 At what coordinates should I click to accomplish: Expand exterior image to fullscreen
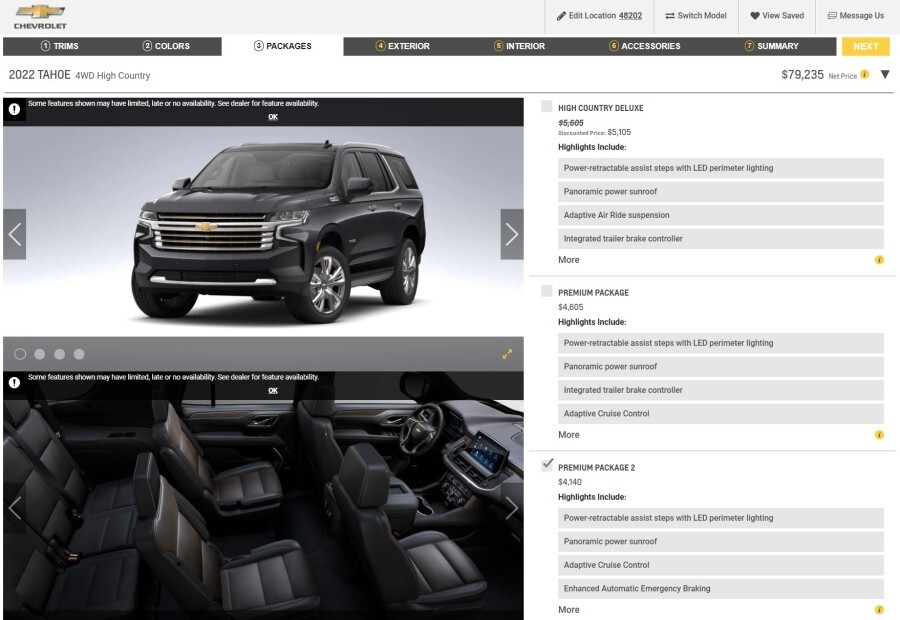pos(507,354)
